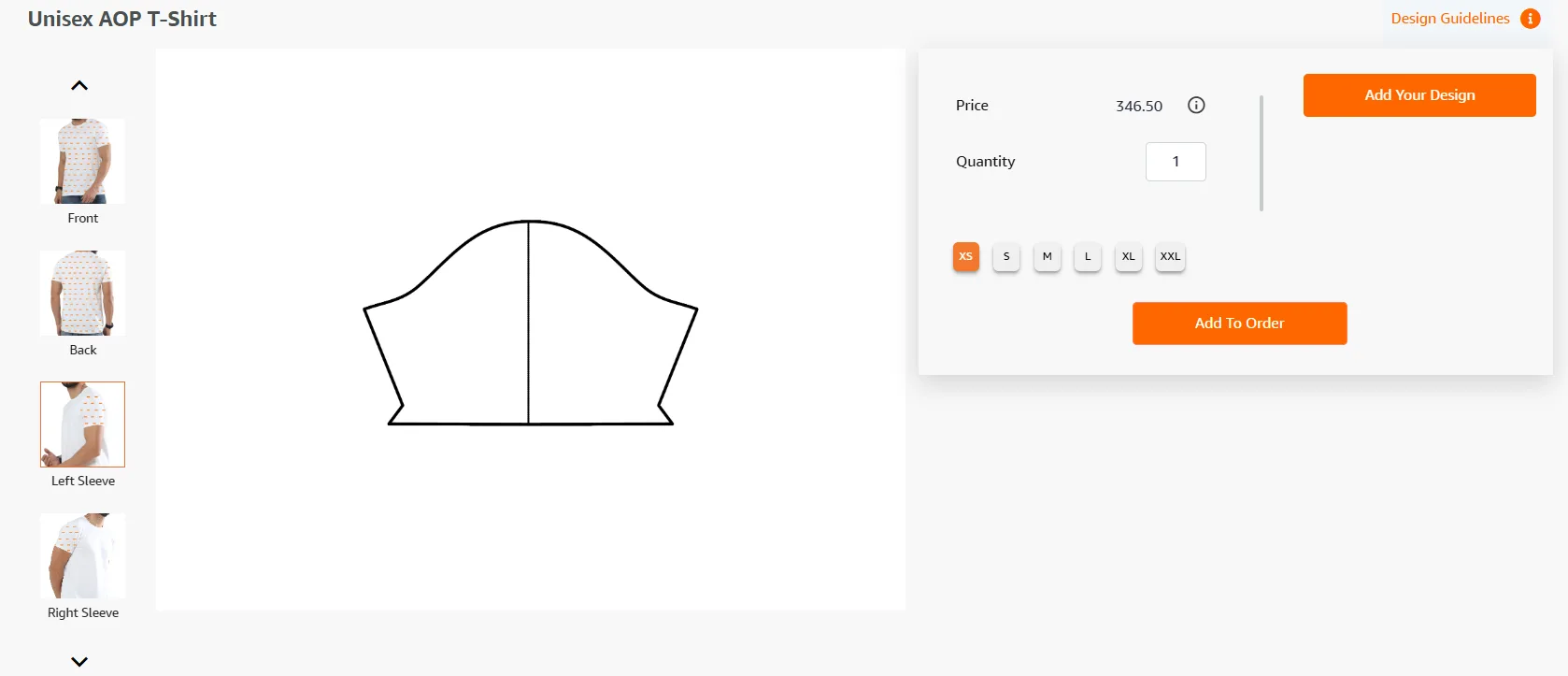Click the price info circle icon
1568x676 pixels.
point(1196,105)
